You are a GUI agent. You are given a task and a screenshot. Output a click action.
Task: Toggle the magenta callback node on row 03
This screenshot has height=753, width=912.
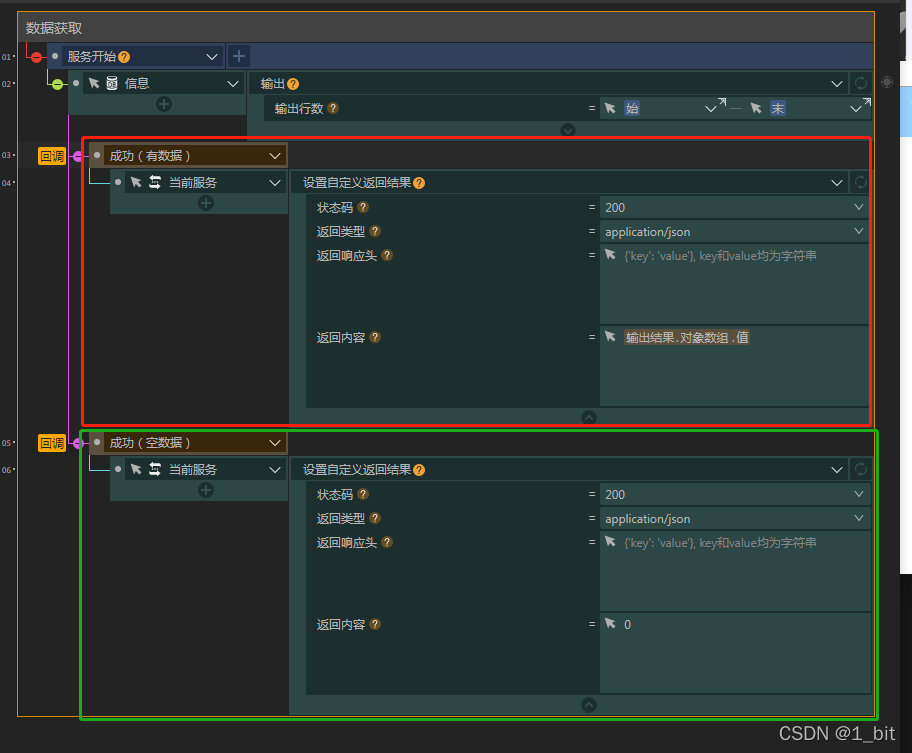78,156
